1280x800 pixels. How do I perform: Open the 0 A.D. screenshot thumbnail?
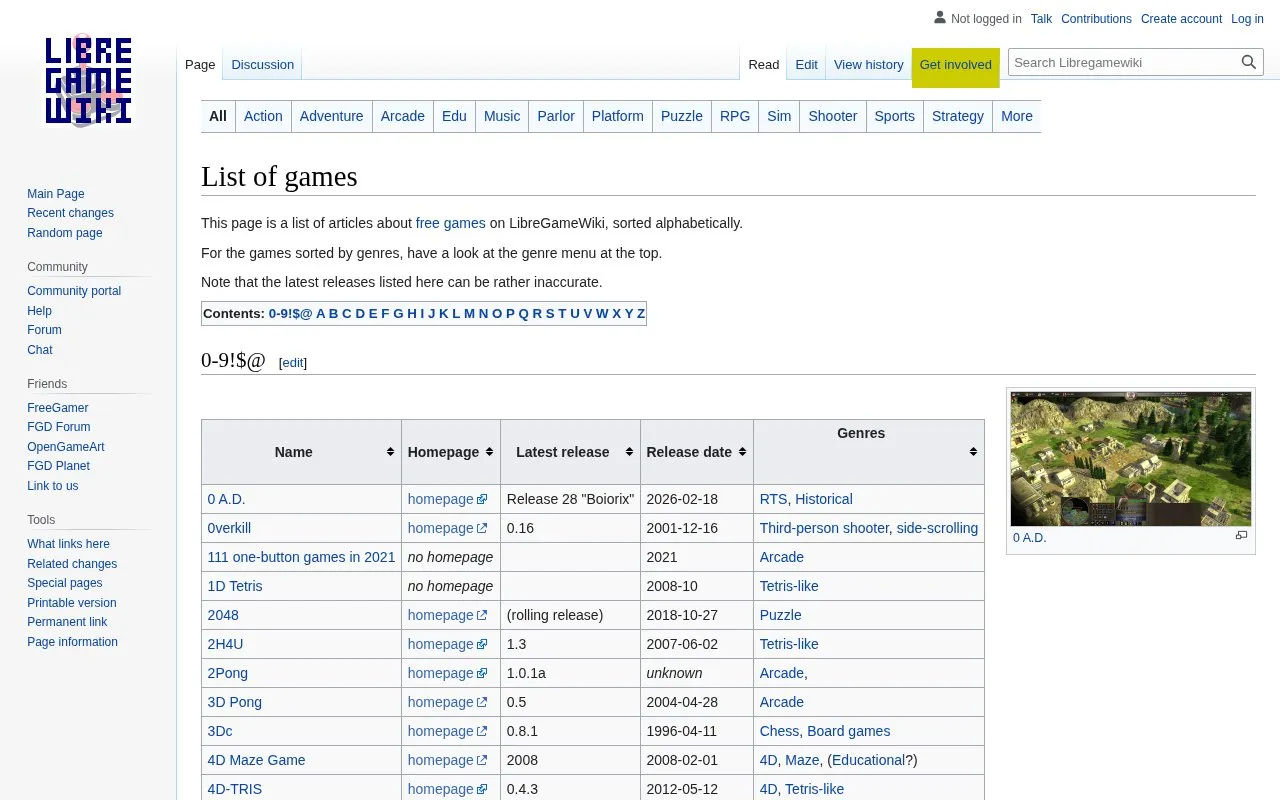pos(1131,459)
